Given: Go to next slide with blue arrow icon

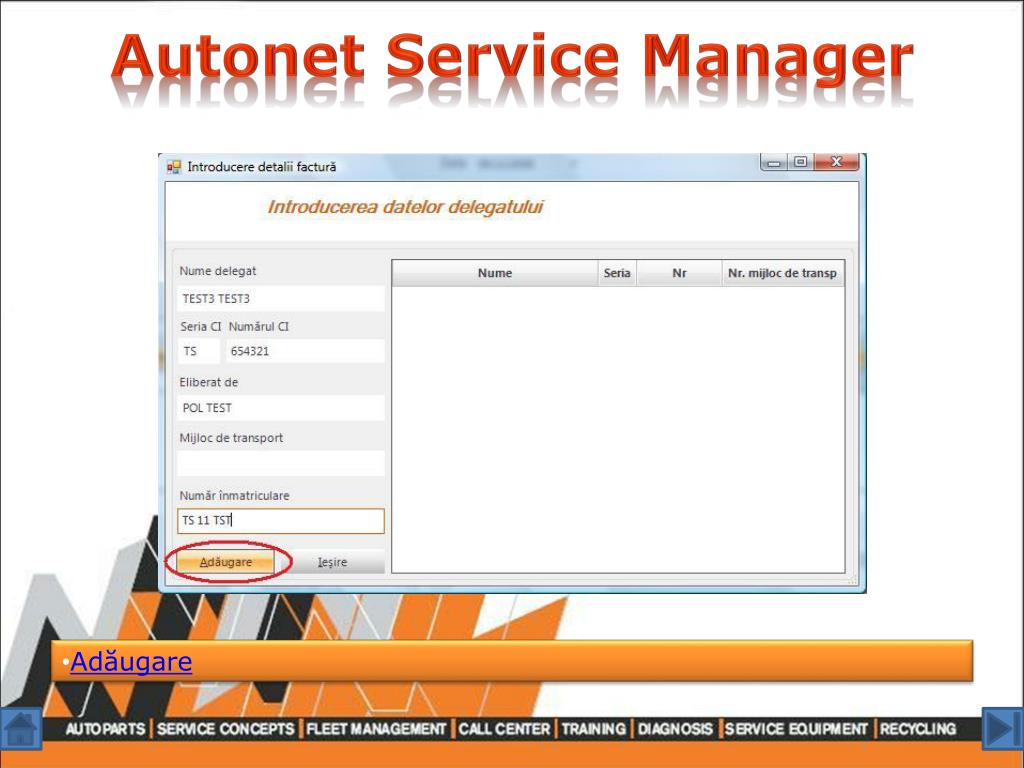Looking at the screenshot, I should [x=1002, y=729].
